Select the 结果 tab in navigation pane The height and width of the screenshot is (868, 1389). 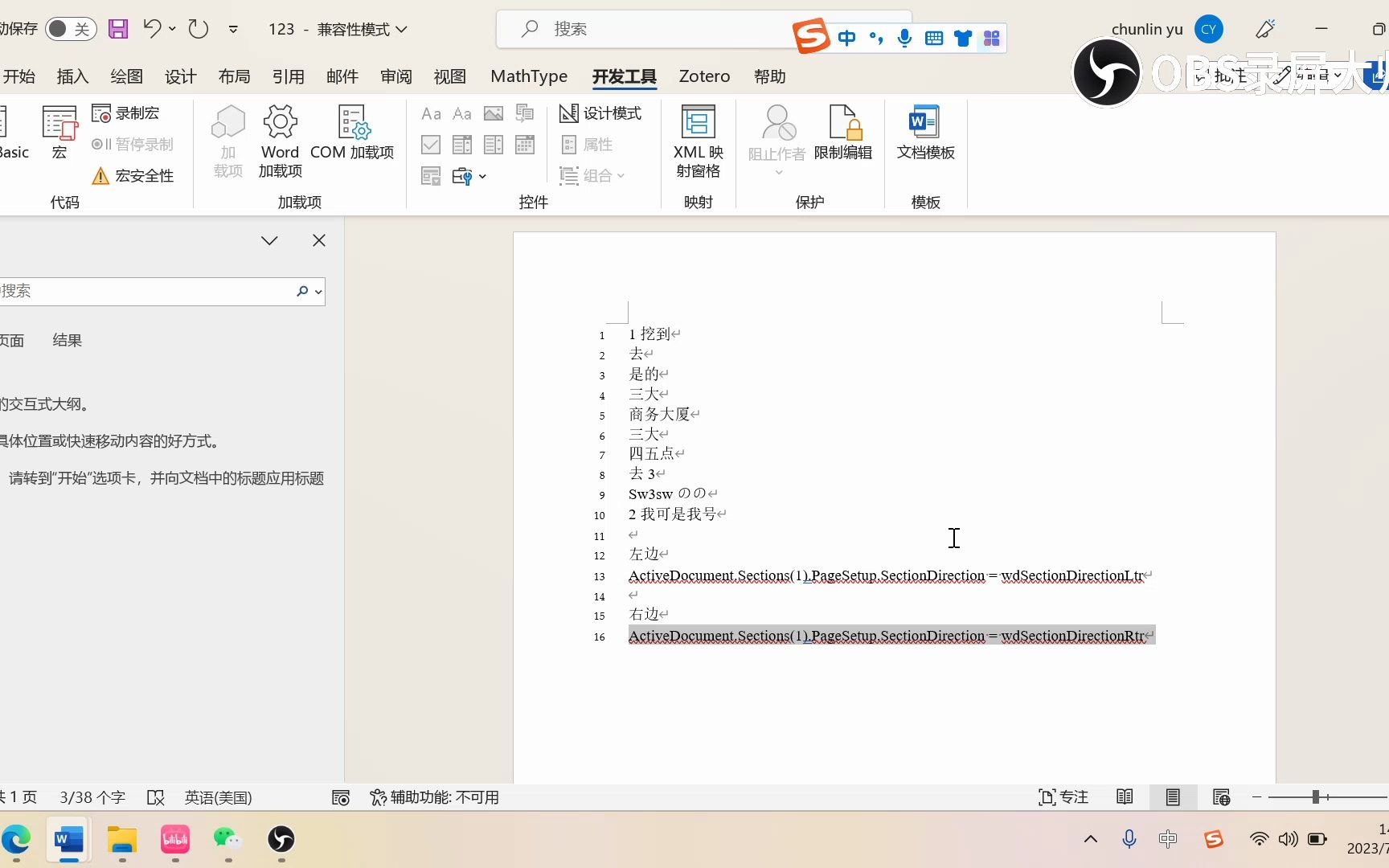(x=66, y=339)
